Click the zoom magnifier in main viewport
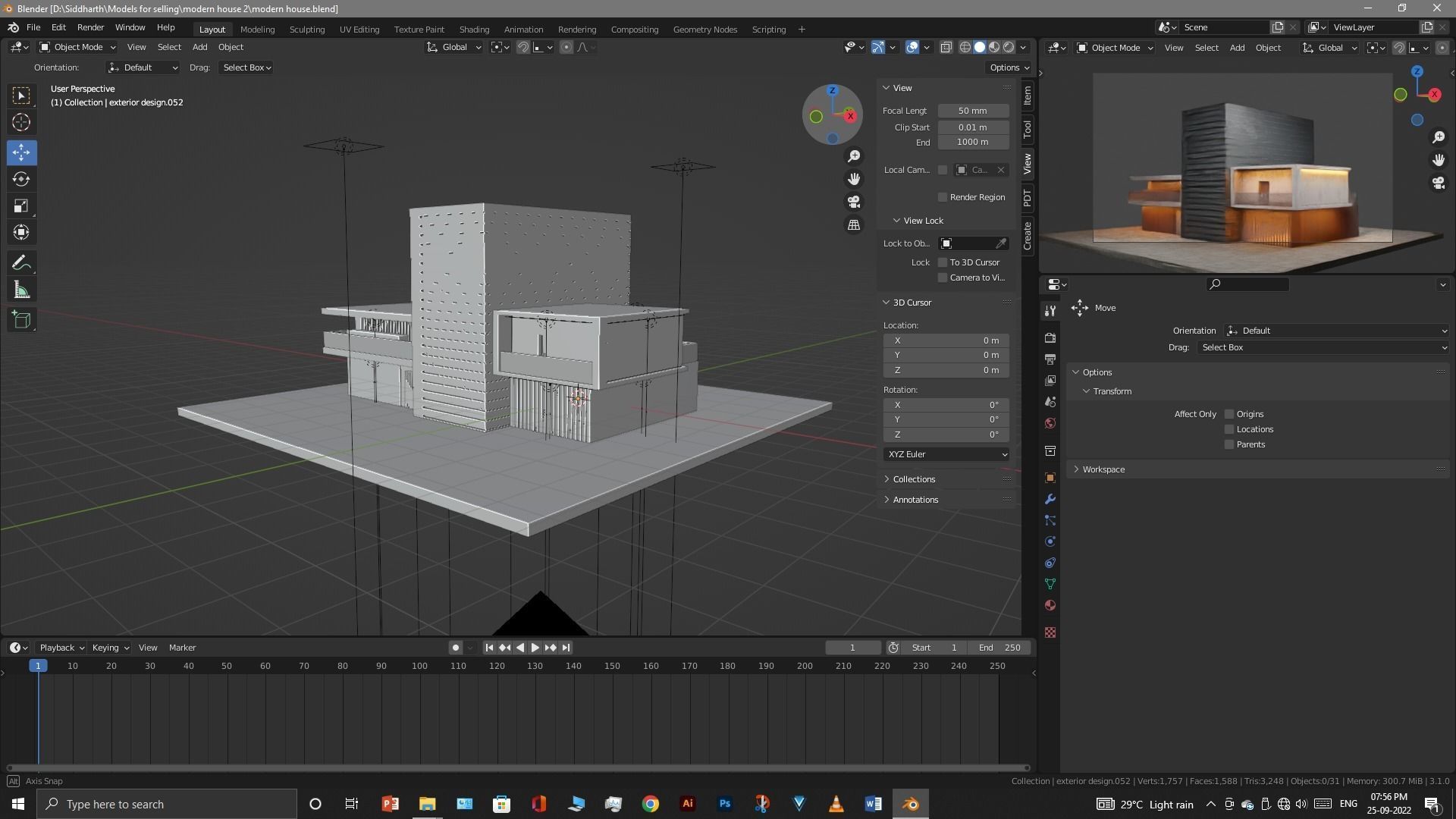The width and height of the screenshot is (1456, 819). 854,156
